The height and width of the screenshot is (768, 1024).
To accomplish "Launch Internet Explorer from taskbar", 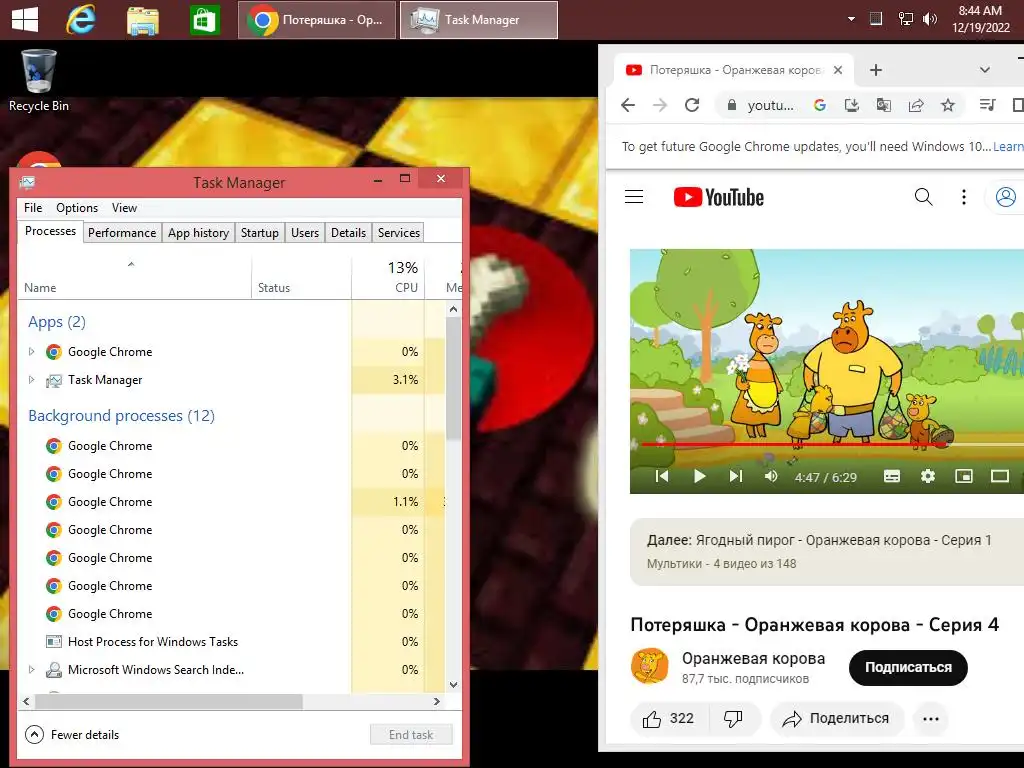I will (81, 20).
